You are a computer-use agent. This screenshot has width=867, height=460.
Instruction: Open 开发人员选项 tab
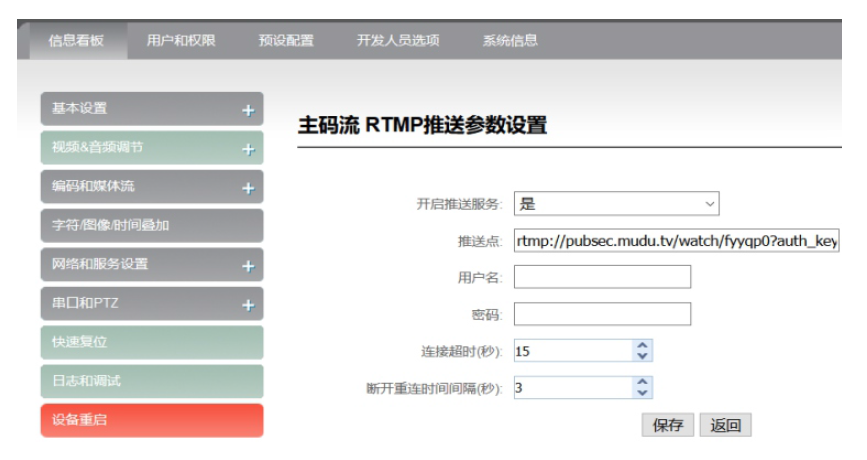click(x=398, y=41)
